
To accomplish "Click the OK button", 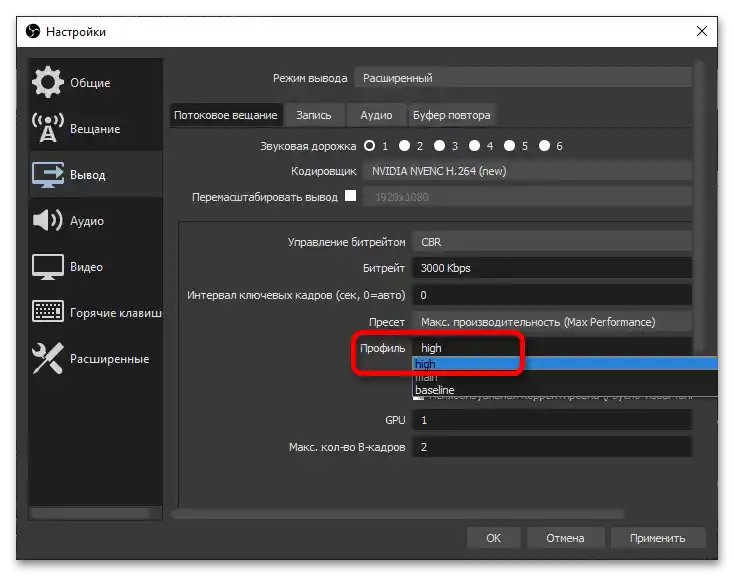I will tap(493, 538).
